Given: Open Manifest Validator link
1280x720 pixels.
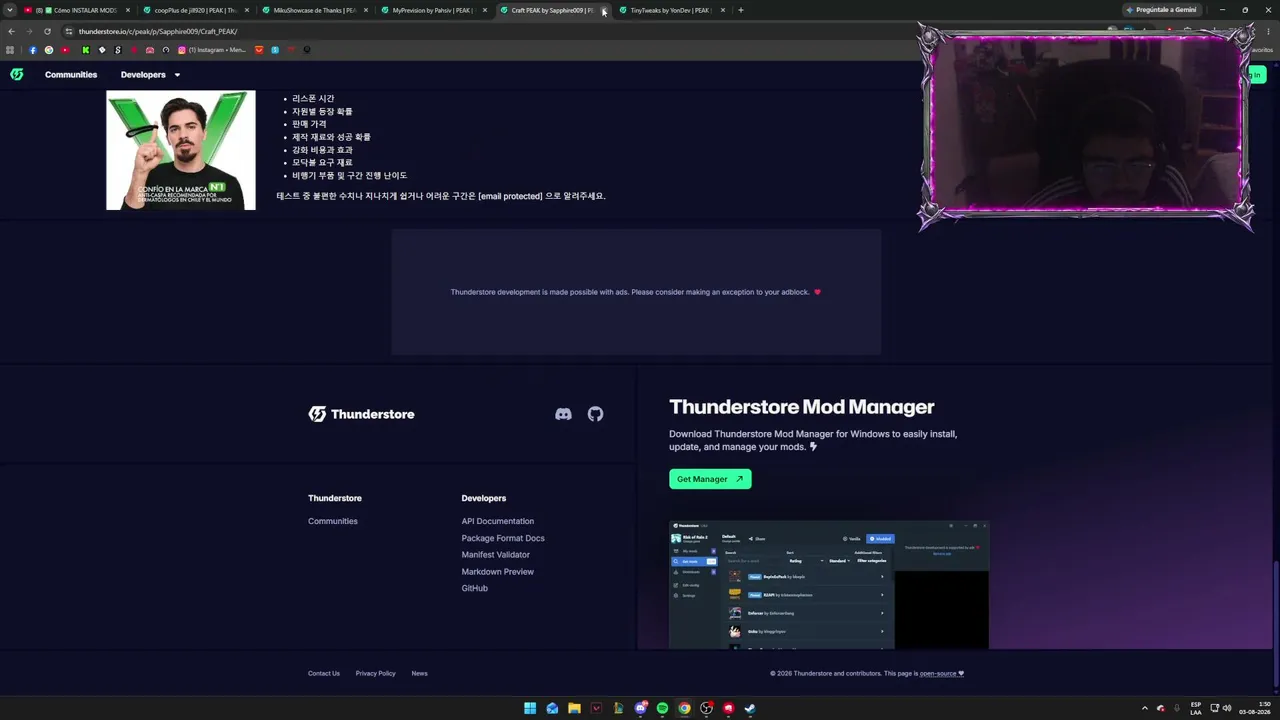Looking at the screenshot, I should 496,555.
